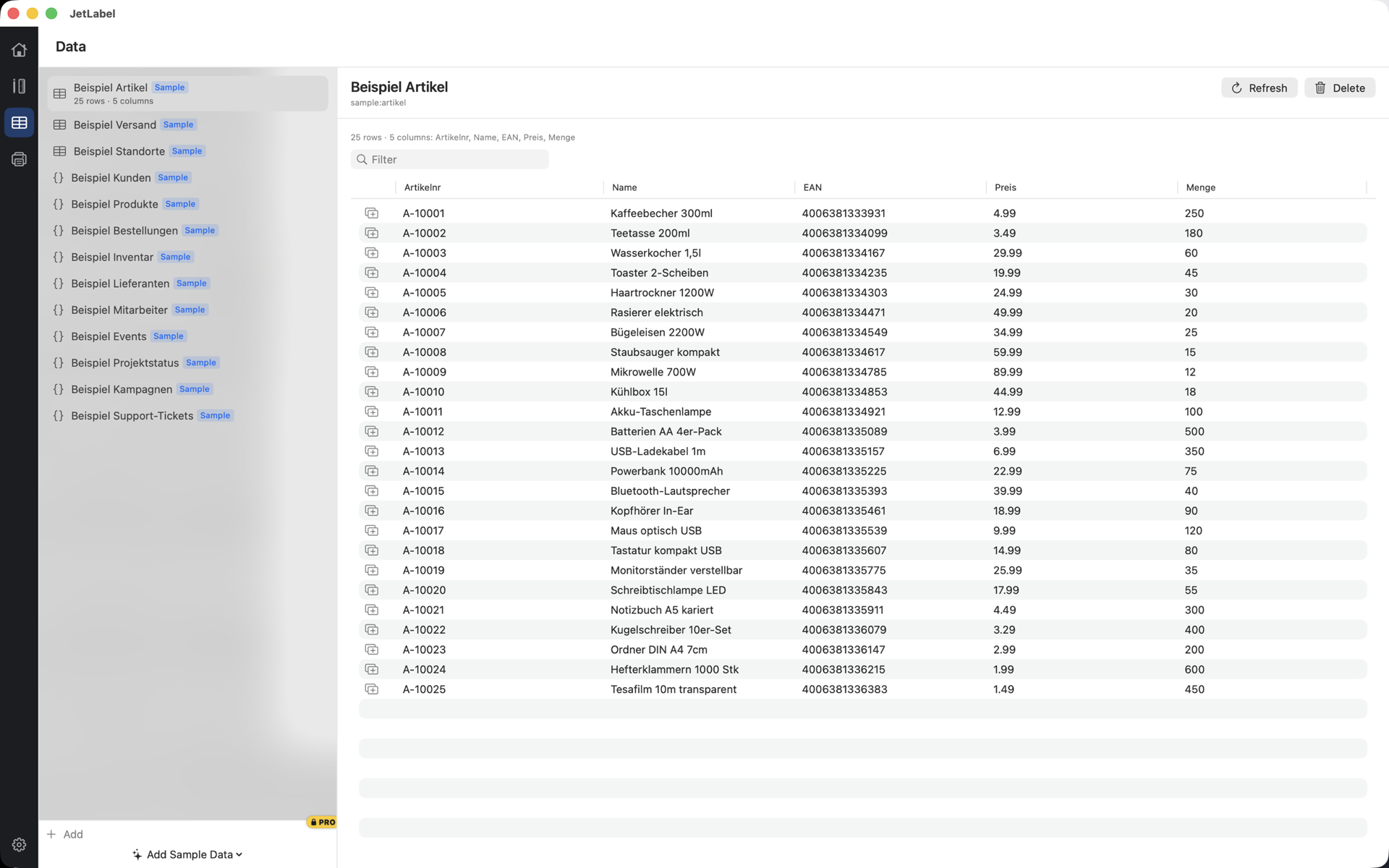Click the cell 'Kugelschreiber 10er-Set'
The height and width of the screenshot is (868, 1389).
pyautogui.click(x=671, y=630)
